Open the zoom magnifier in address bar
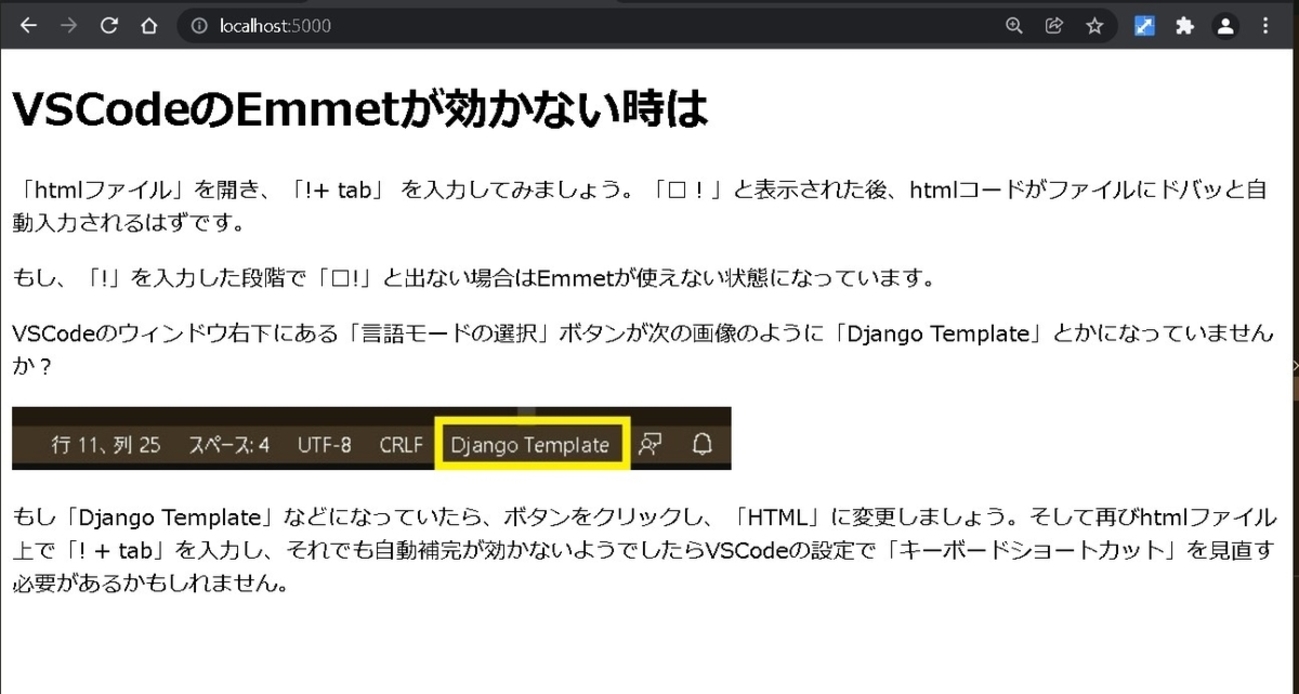 tap(1014, 27)
